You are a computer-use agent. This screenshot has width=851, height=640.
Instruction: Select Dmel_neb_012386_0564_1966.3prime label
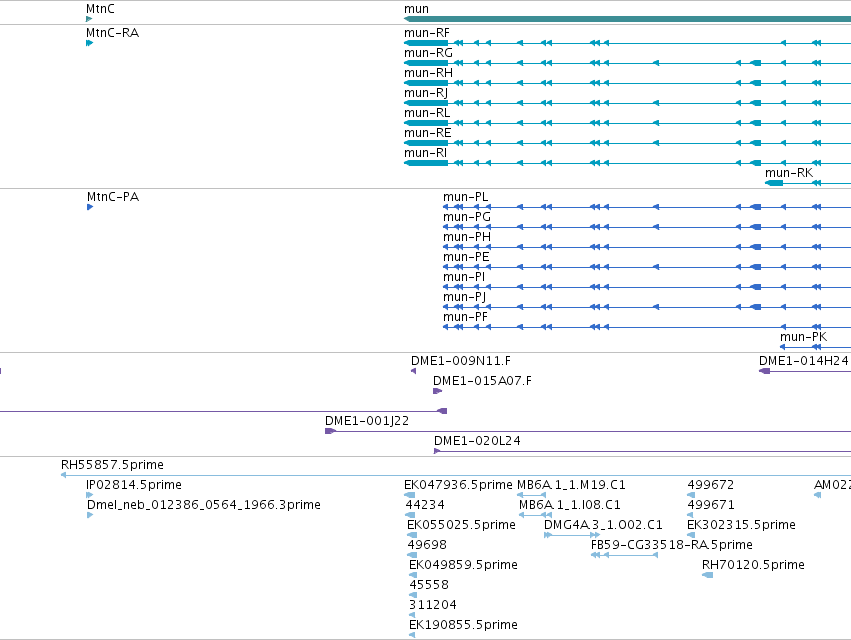click(204, 505)
